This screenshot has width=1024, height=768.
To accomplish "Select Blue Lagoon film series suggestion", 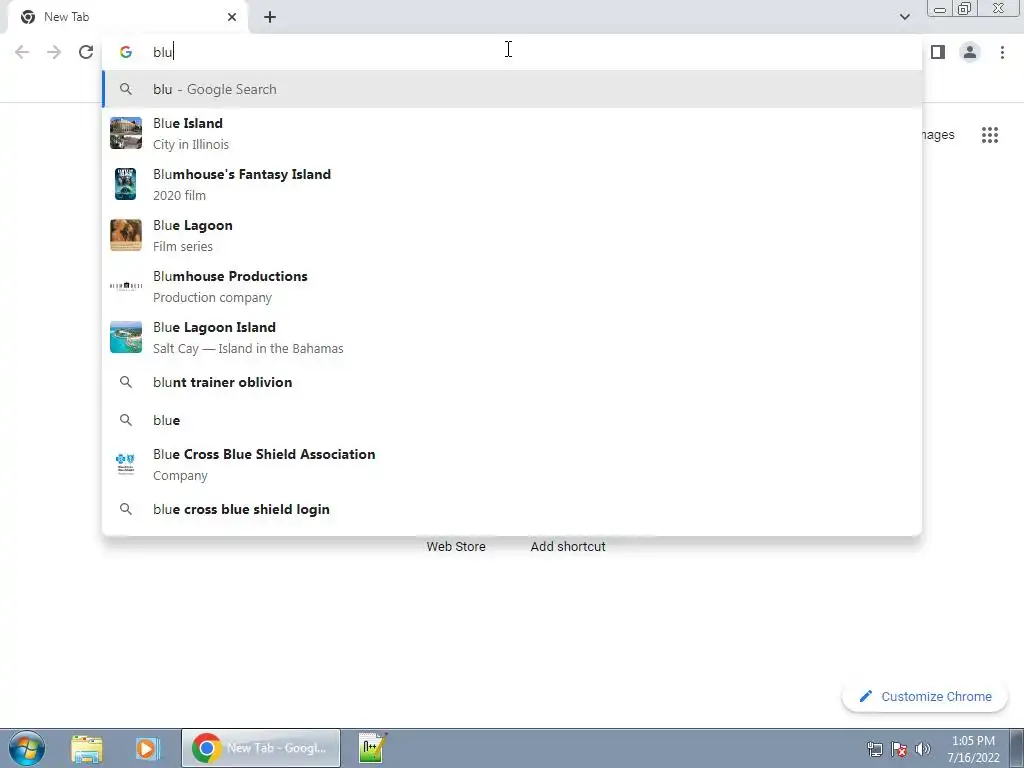I will [x=512, y=235].
